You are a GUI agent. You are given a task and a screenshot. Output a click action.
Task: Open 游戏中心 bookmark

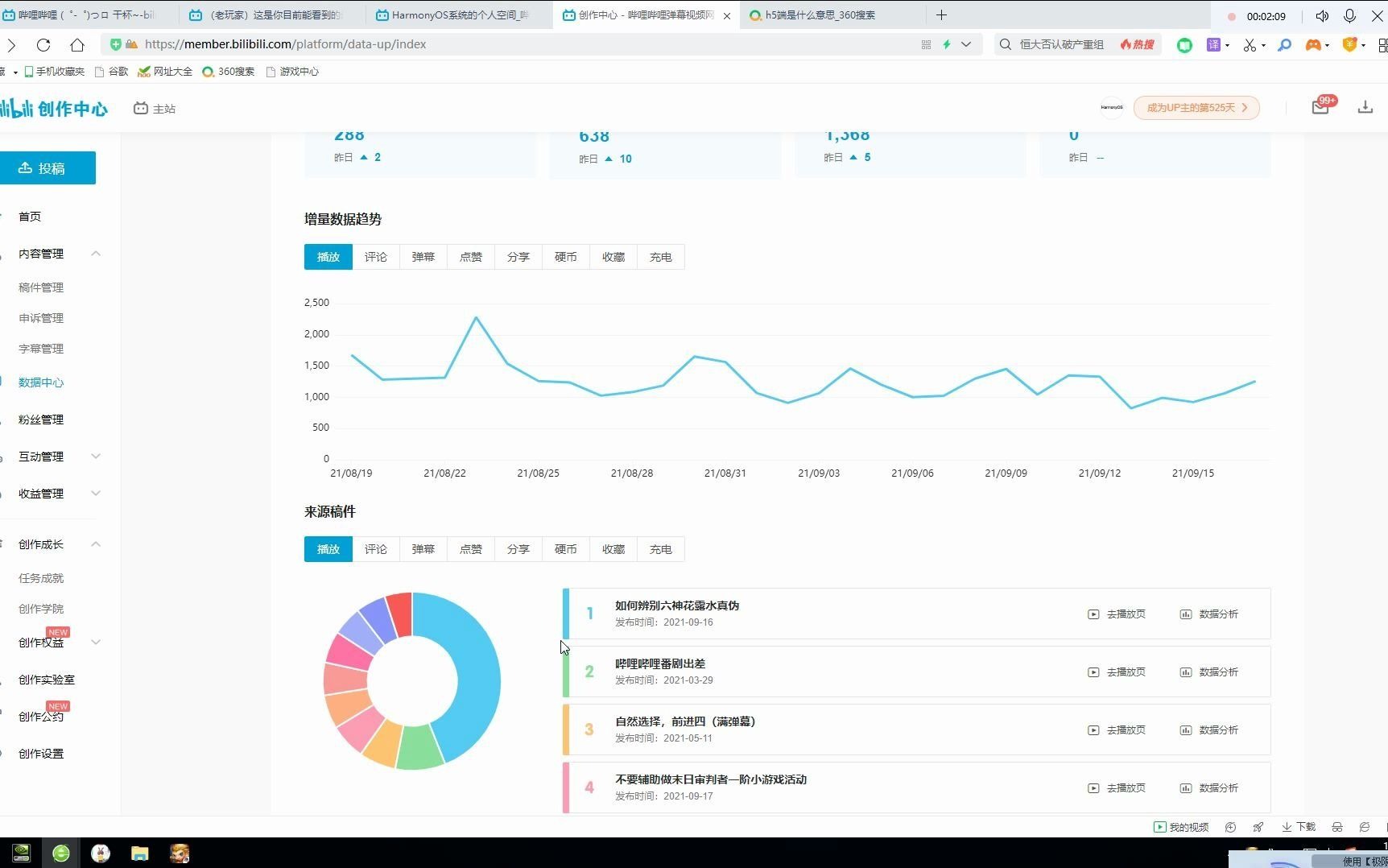(x=292, y=72)
